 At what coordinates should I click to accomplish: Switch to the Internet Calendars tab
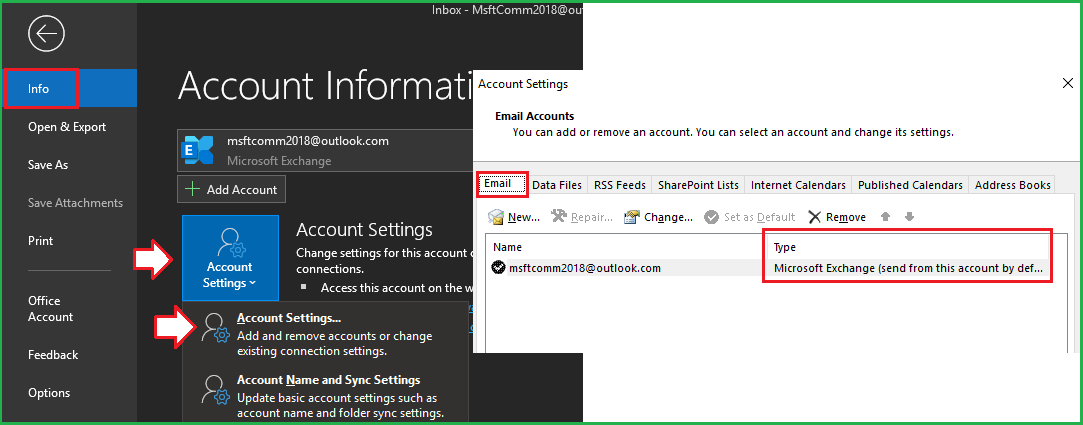[798, 185]
